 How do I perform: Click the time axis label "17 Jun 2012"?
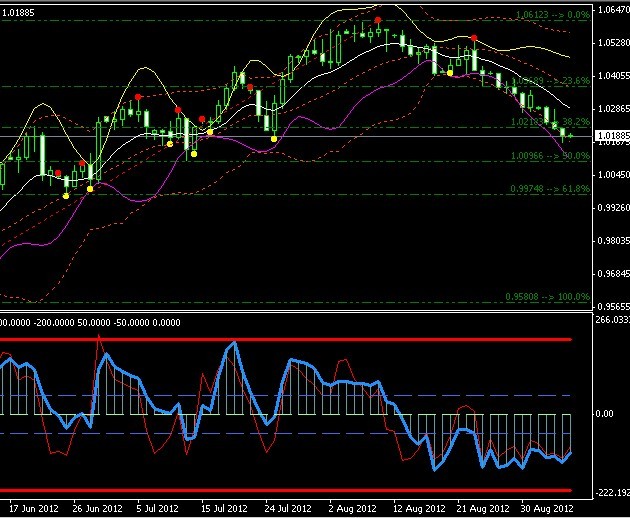point(34,508)
